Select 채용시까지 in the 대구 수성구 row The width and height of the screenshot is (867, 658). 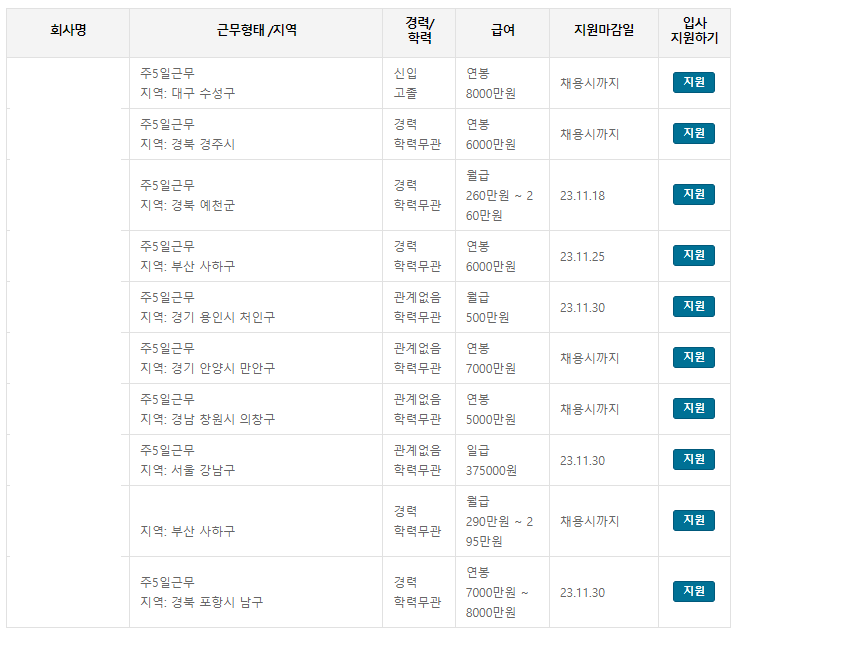[x=589, y=83]
